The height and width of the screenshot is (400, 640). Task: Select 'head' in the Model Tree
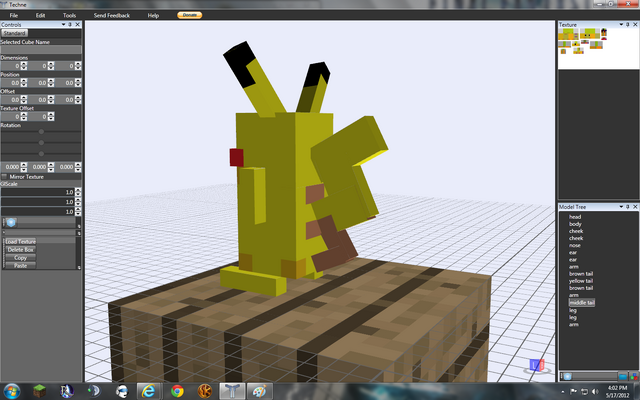point(575,217)
